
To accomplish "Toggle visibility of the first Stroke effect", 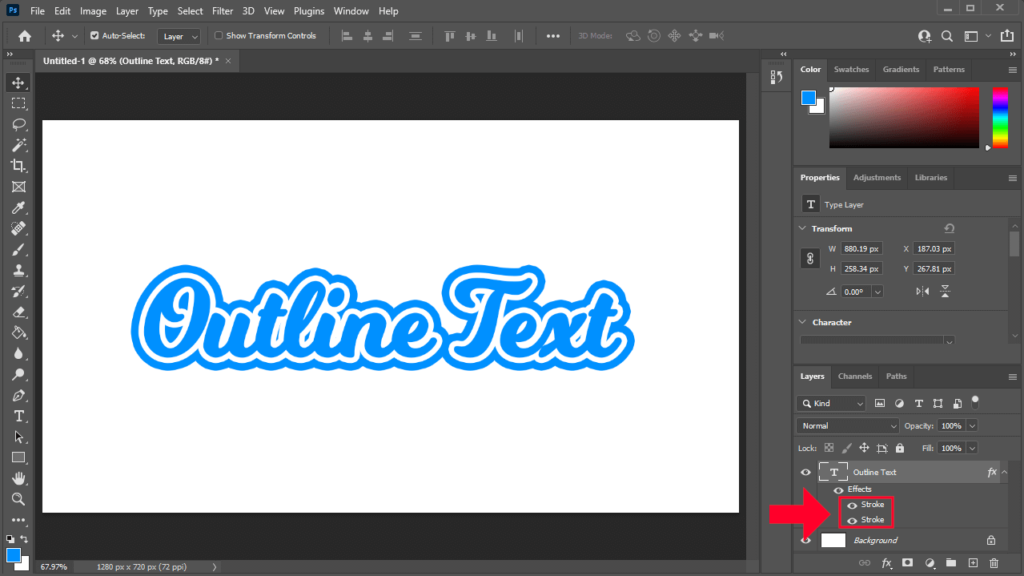I will [852, 504].
